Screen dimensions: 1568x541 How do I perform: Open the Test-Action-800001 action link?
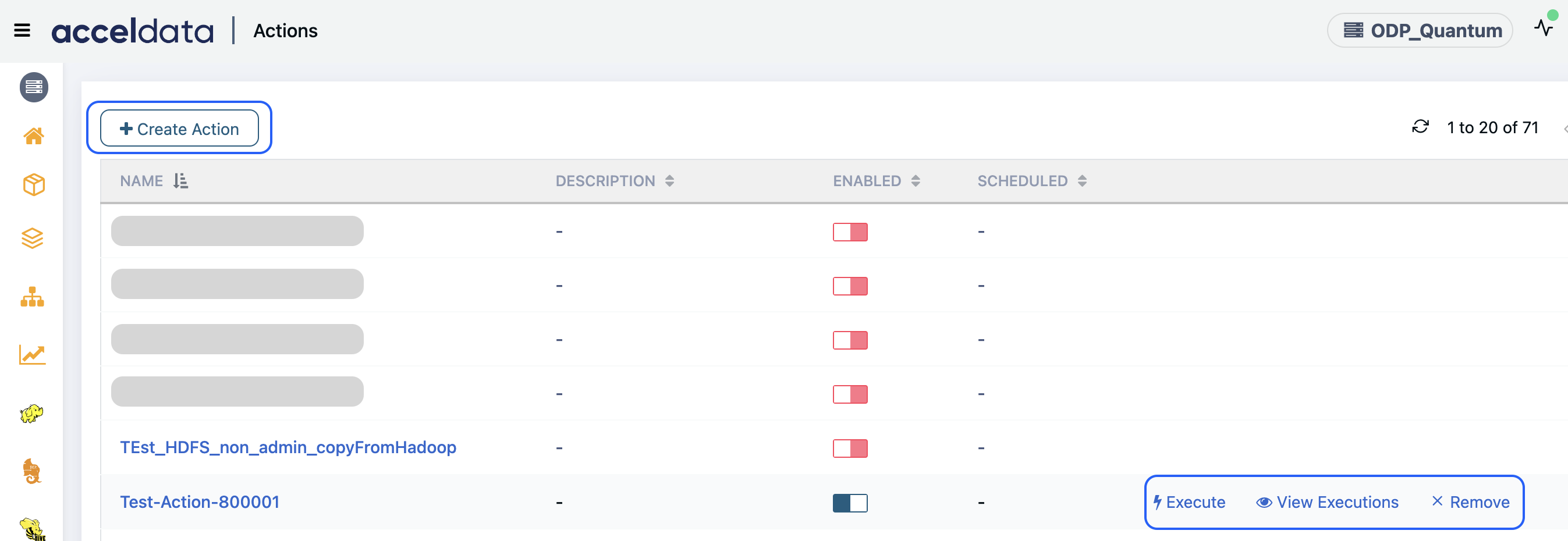pos(200,502)
